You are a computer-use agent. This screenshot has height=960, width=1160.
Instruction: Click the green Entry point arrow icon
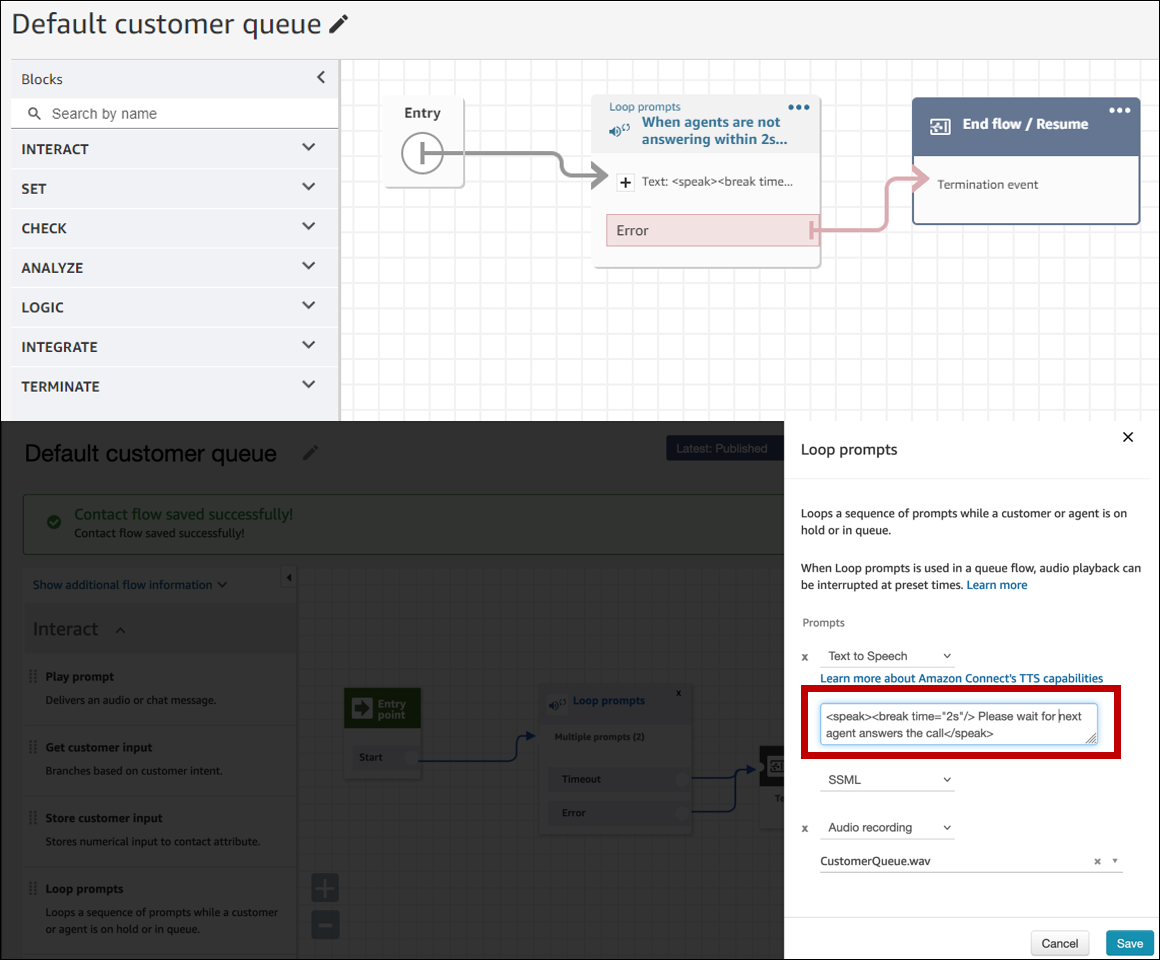click(360, 707)
